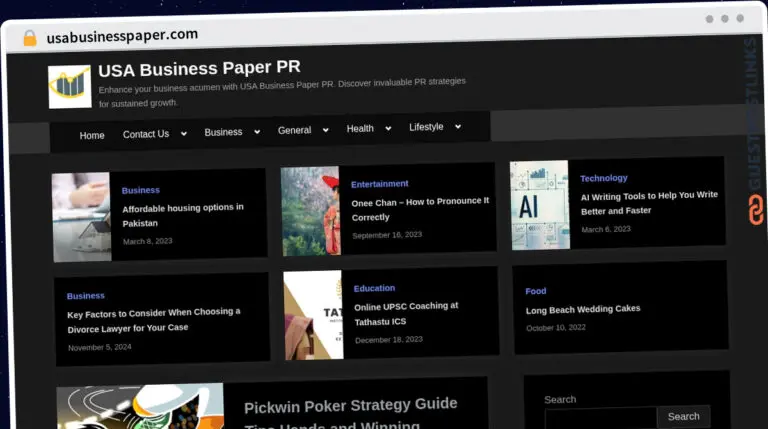This screenshot has width=768, height=429.
Task: Go to the Home menu item
Action: [x=92, y=135]
